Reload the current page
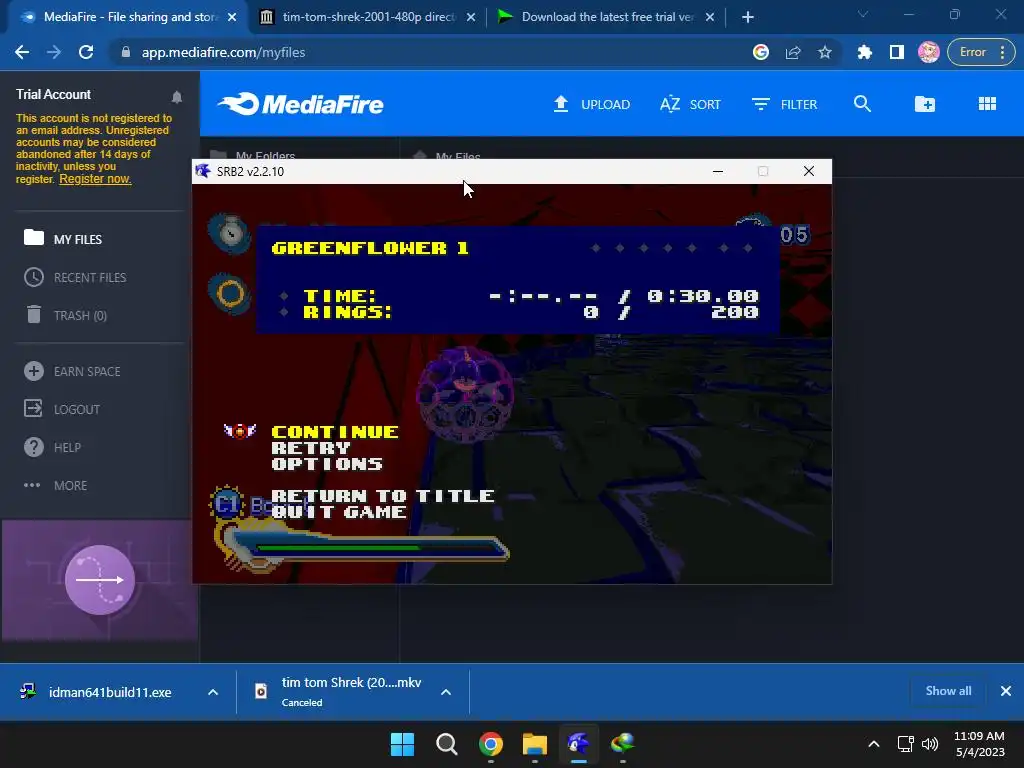 coord(86,52)
